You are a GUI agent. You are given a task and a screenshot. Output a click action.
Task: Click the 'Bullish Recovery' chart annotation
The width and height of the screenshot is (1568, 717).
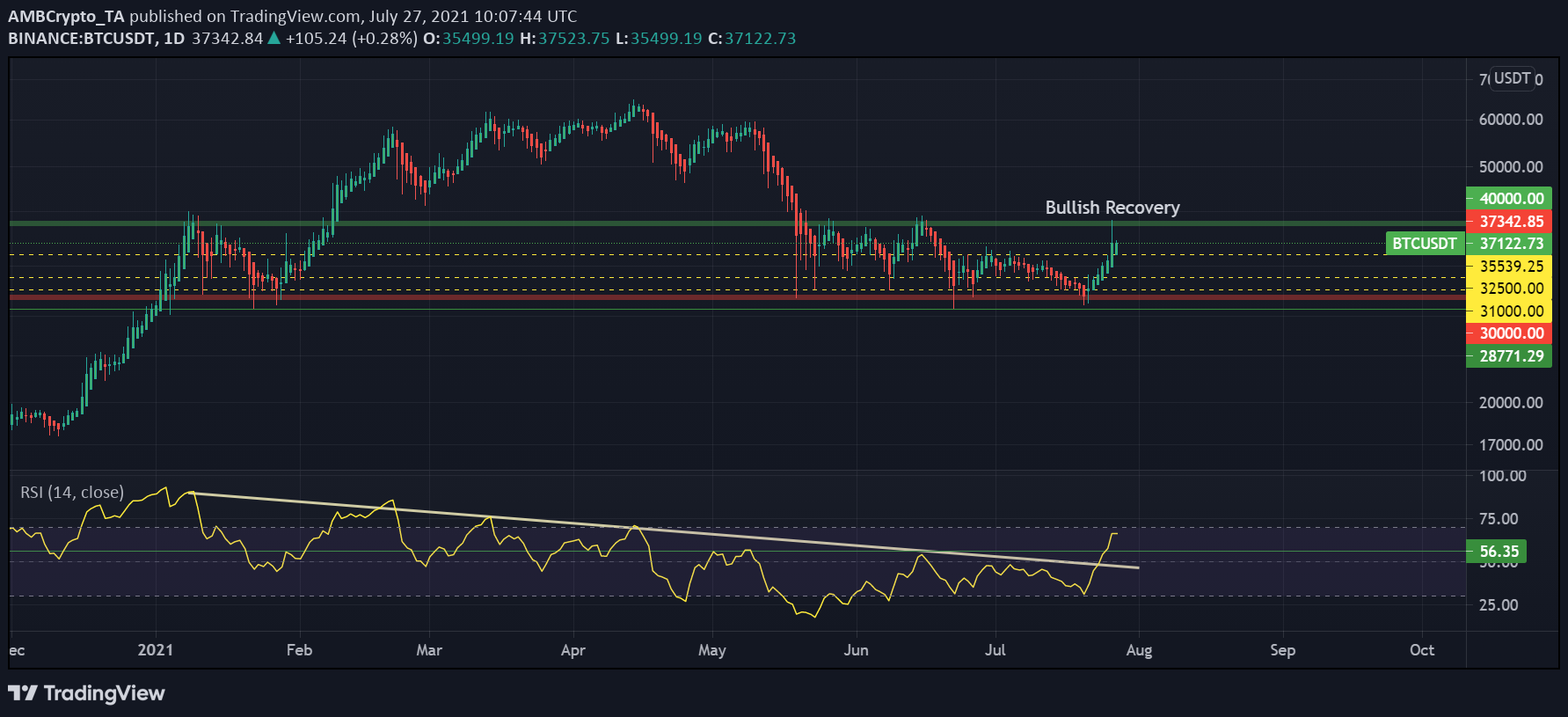coord(1112,208)
